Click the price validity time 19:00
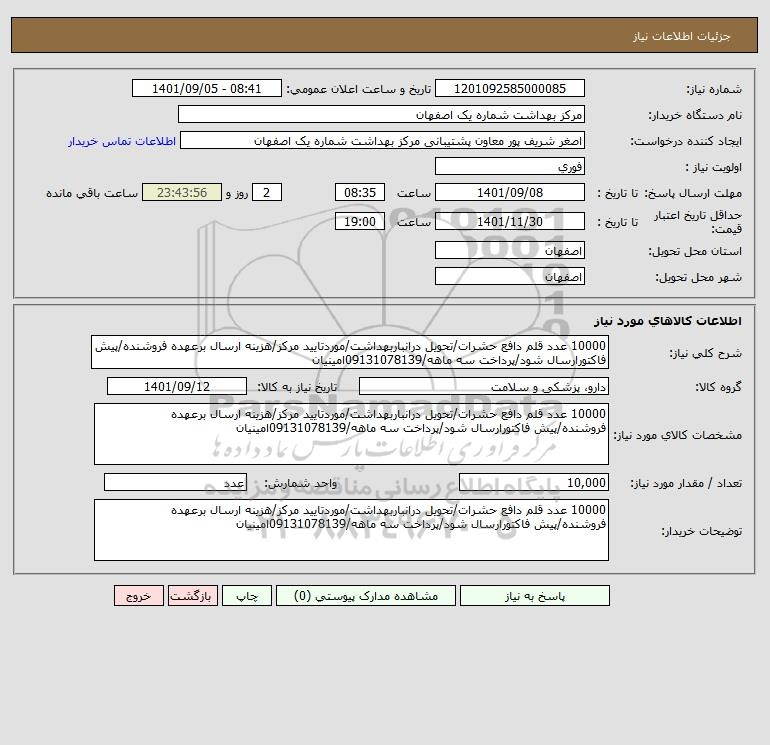Image resolution: width=770 pixels, height=745 pixels. (x=360, y=221)
